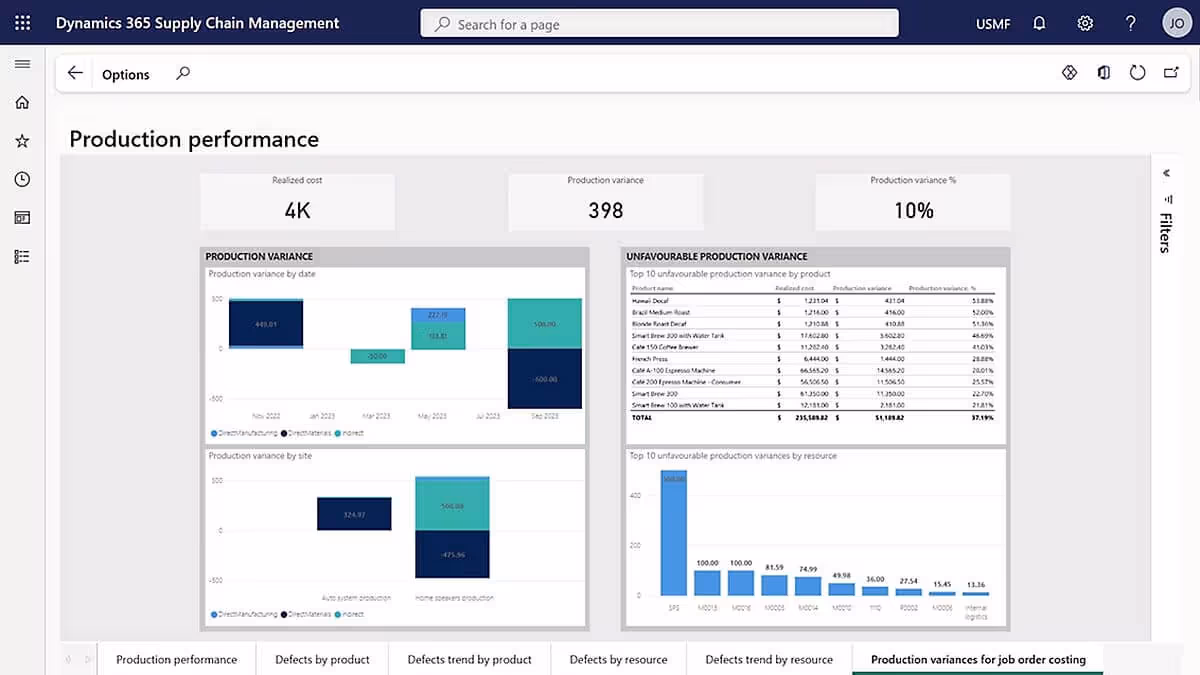Image resolution: width=1200 pixels, height=675 pixels.
Task: Switch to the Defects trend by resource tab
Action: click(x=768, y=659)
